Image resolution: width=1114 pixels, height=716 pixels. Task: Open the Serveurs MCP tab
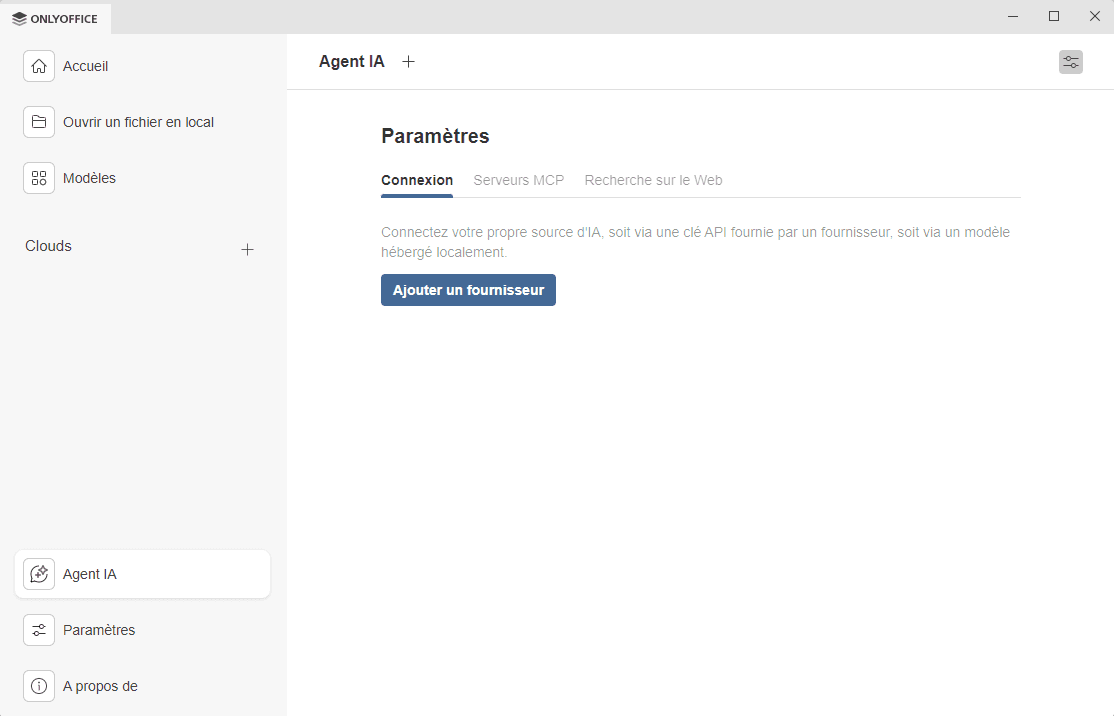(518, 181)
